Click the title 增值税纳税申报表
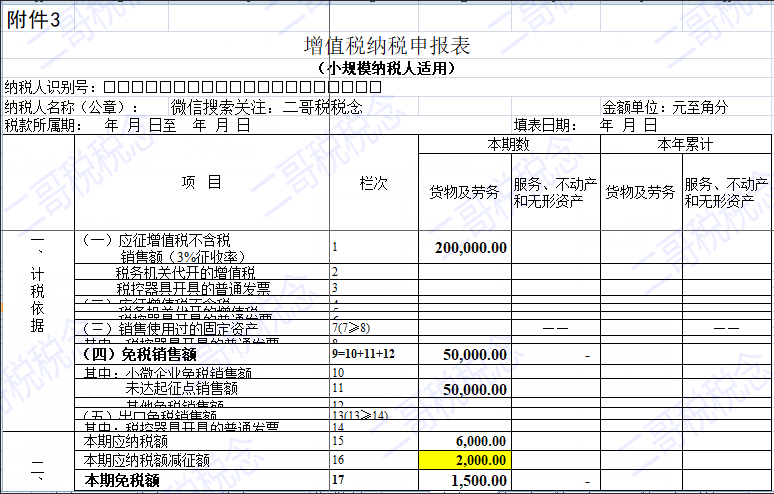The height and width of the screenshot is (494, 774). point(387,46)
